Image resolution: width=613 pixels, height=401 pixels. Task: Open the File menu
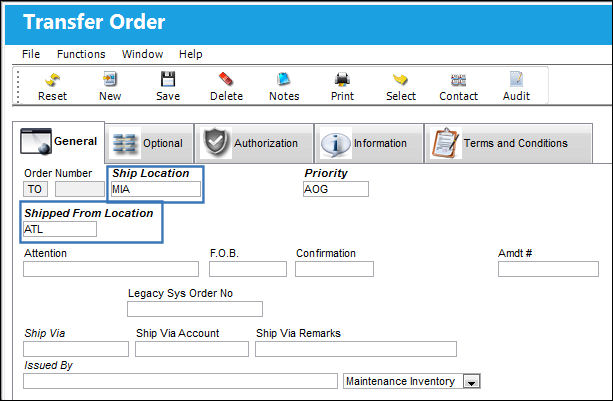[x=31, y=54]
